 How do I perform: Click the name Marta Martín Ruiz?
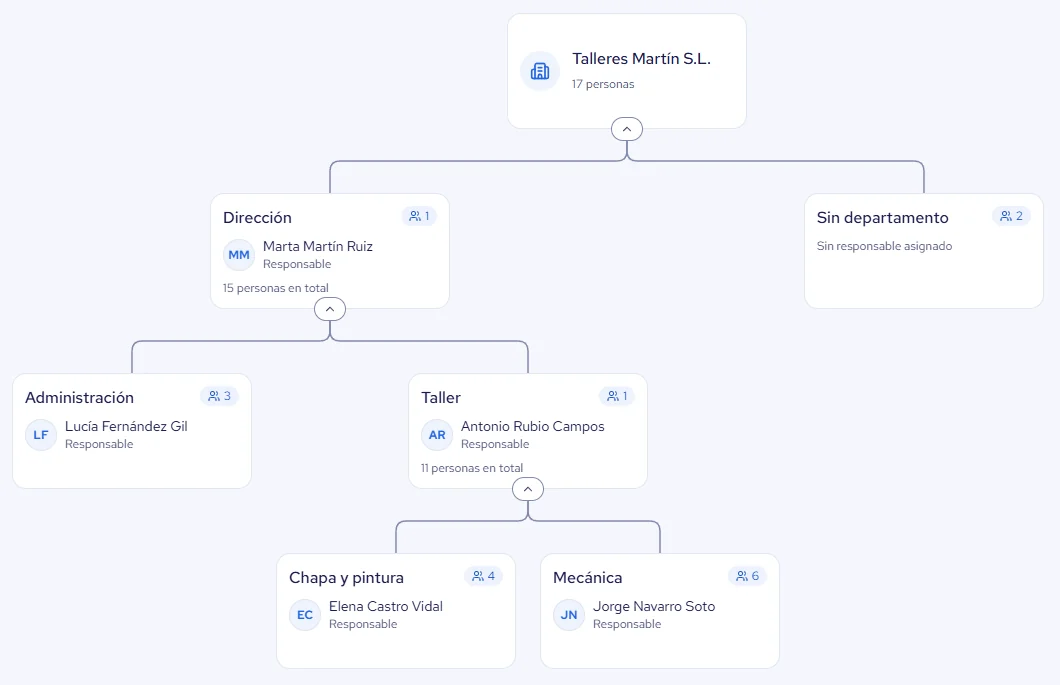(318, 246)
